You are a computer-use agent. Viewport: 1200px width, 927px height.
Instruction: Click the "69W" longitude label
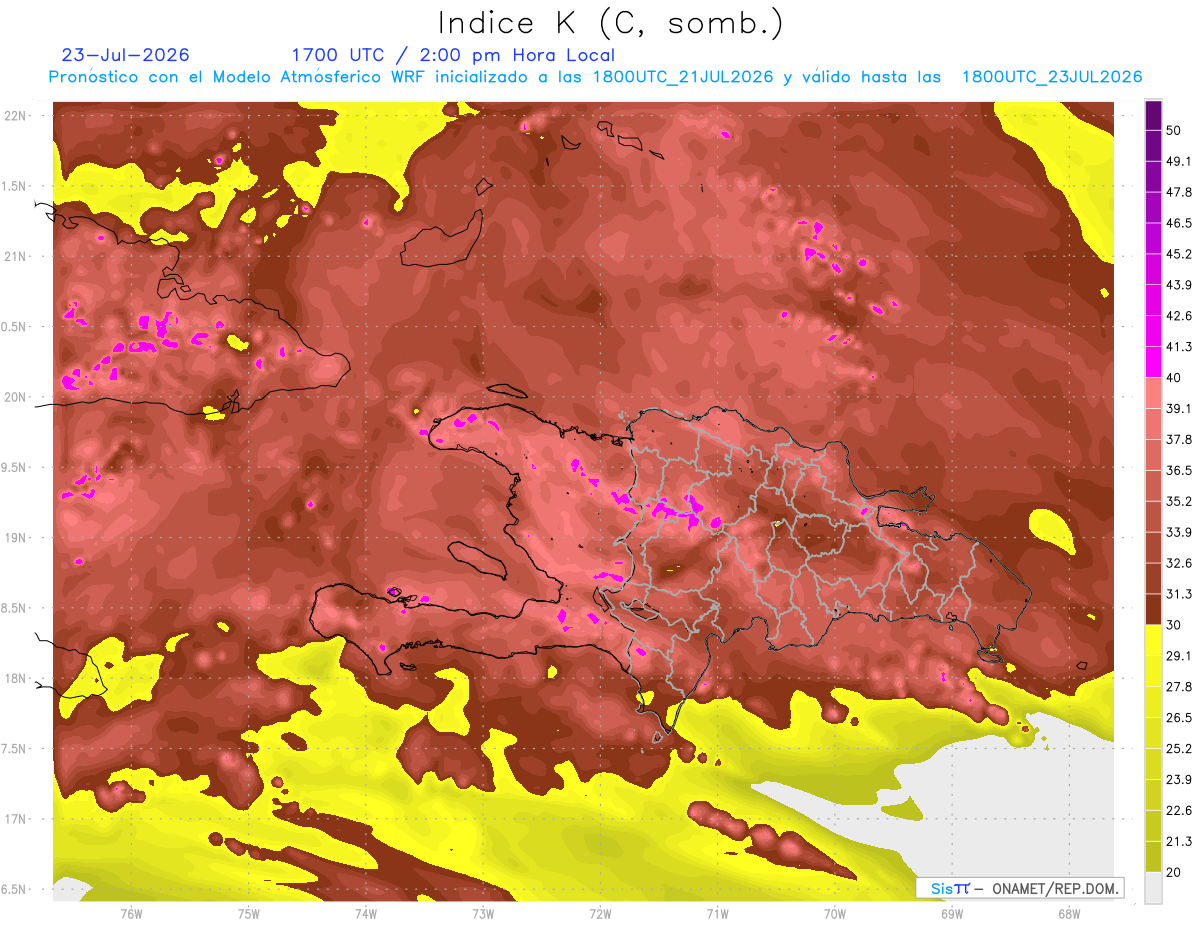click(951, 913)
